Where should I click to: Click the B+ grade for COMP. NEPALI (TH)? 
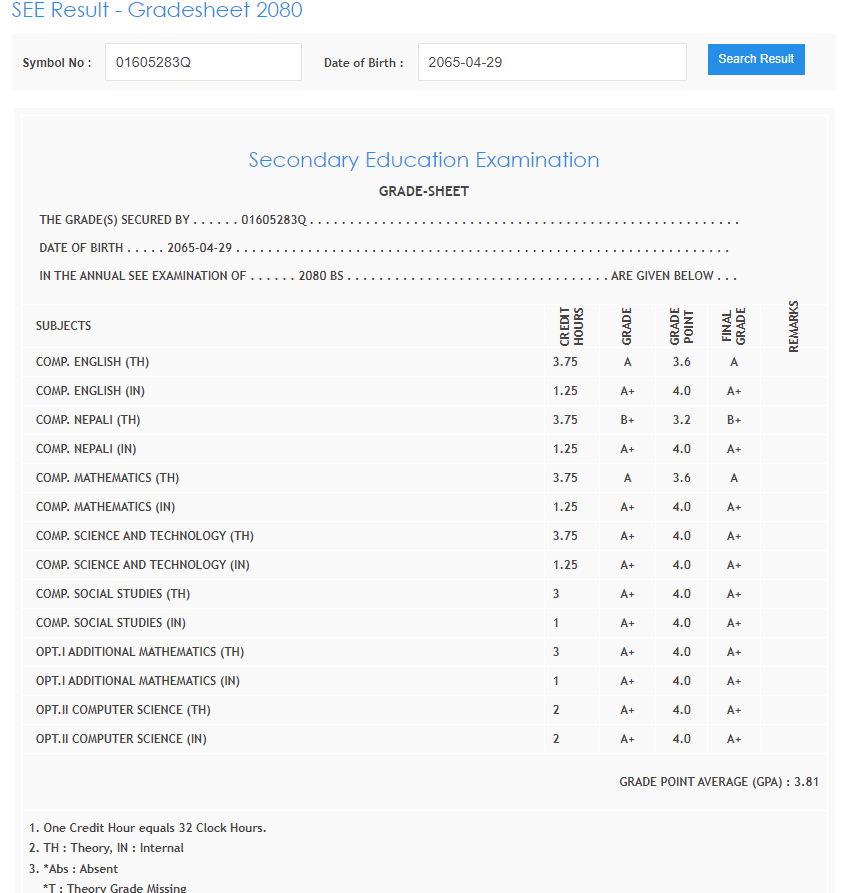(x=627, y=420)
